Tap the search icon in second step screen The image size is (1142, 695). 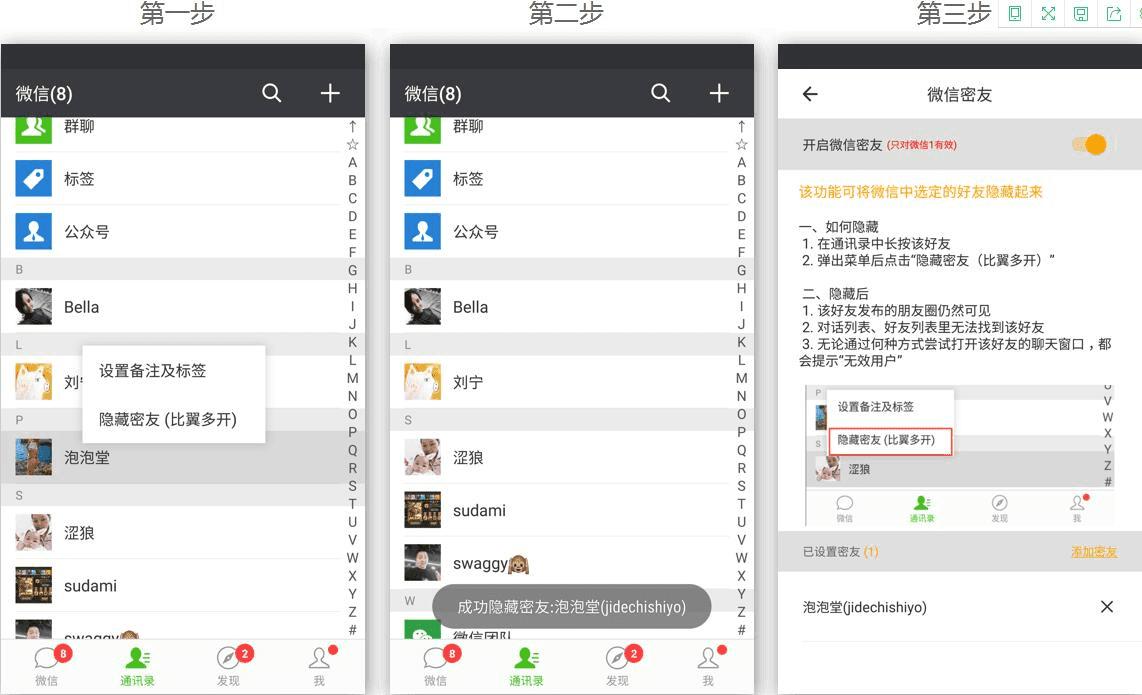click(661, 93)
